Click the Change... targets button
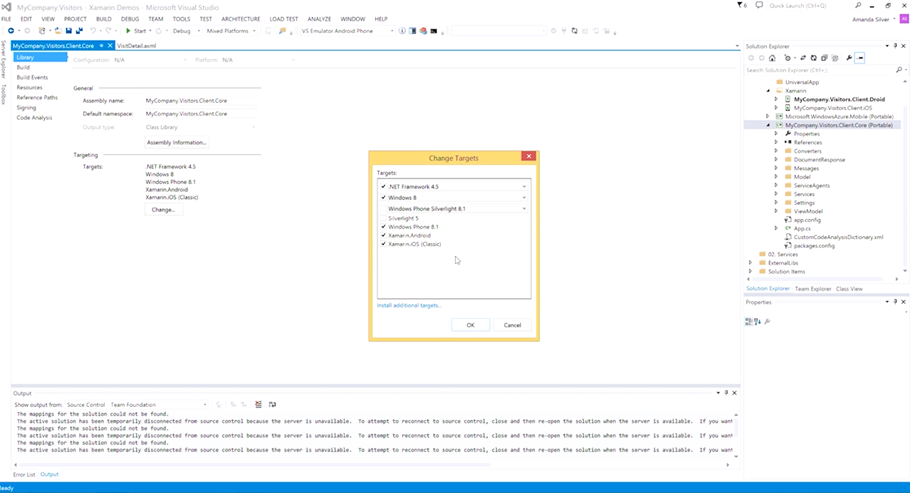910x493 pixels. pos(163,210)
